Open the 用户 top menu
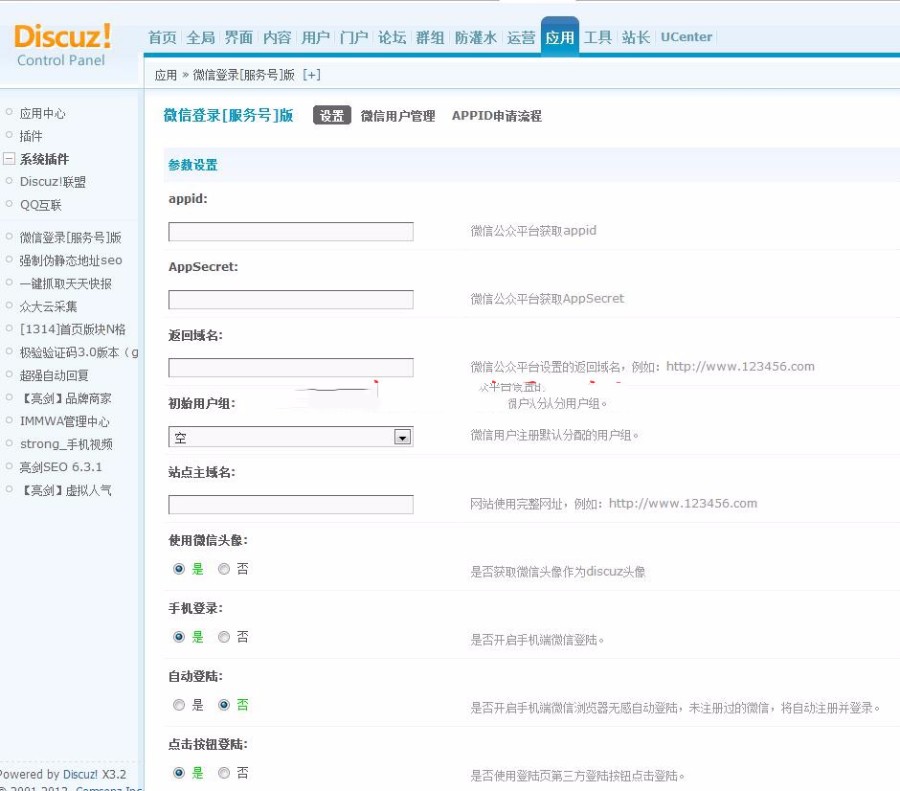Screen dimensions: 900x791 tap(315, 37)
